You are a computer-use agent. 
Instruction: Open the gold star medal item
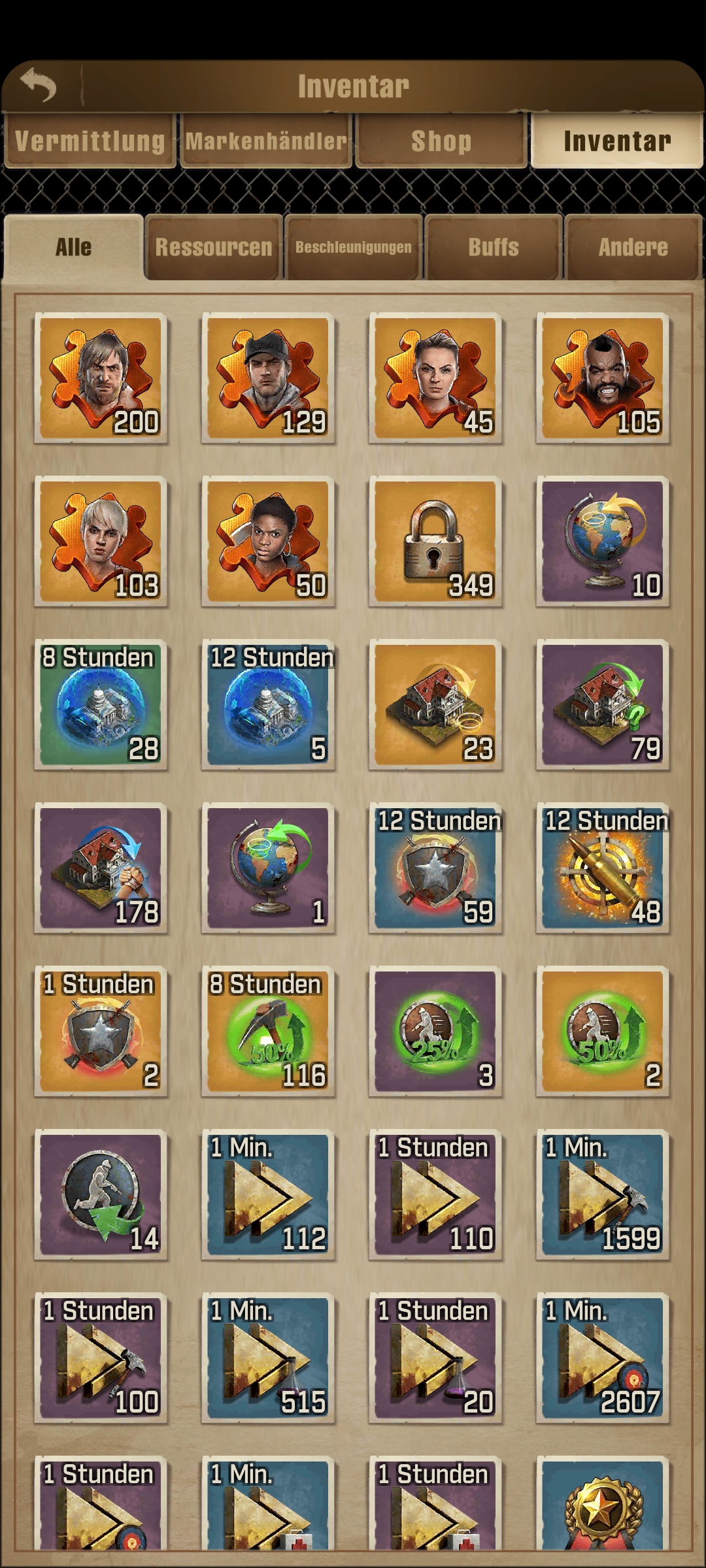603,1504
